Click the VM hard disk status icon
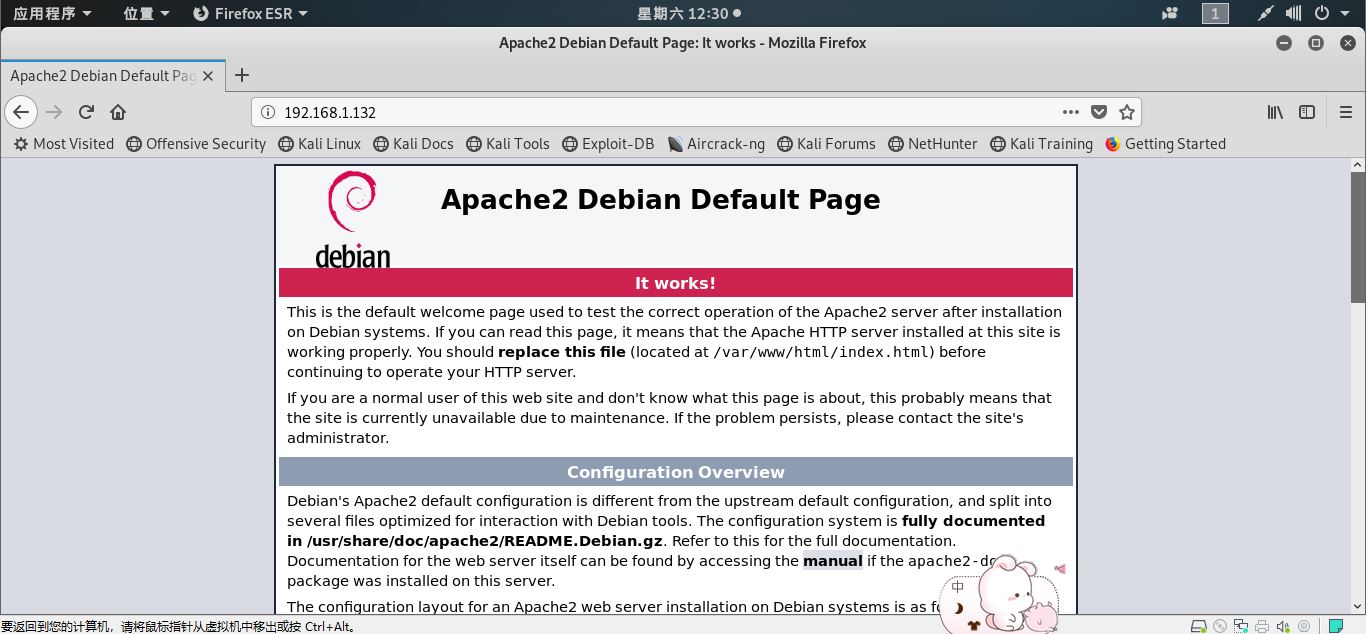This screenshot has height=634, width=1366. [x=1199, y=627]
